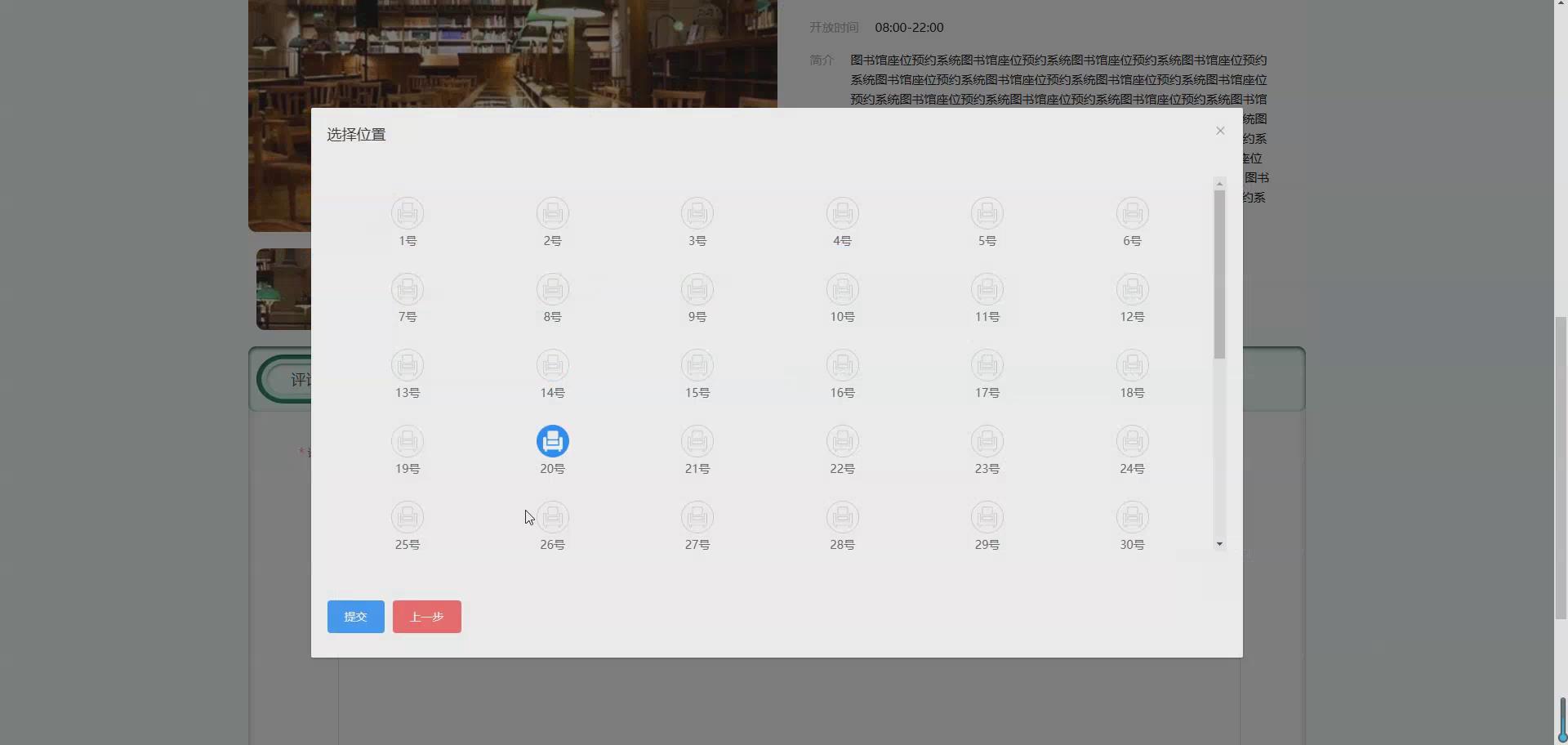Select seat 11号

pos(987,289)
